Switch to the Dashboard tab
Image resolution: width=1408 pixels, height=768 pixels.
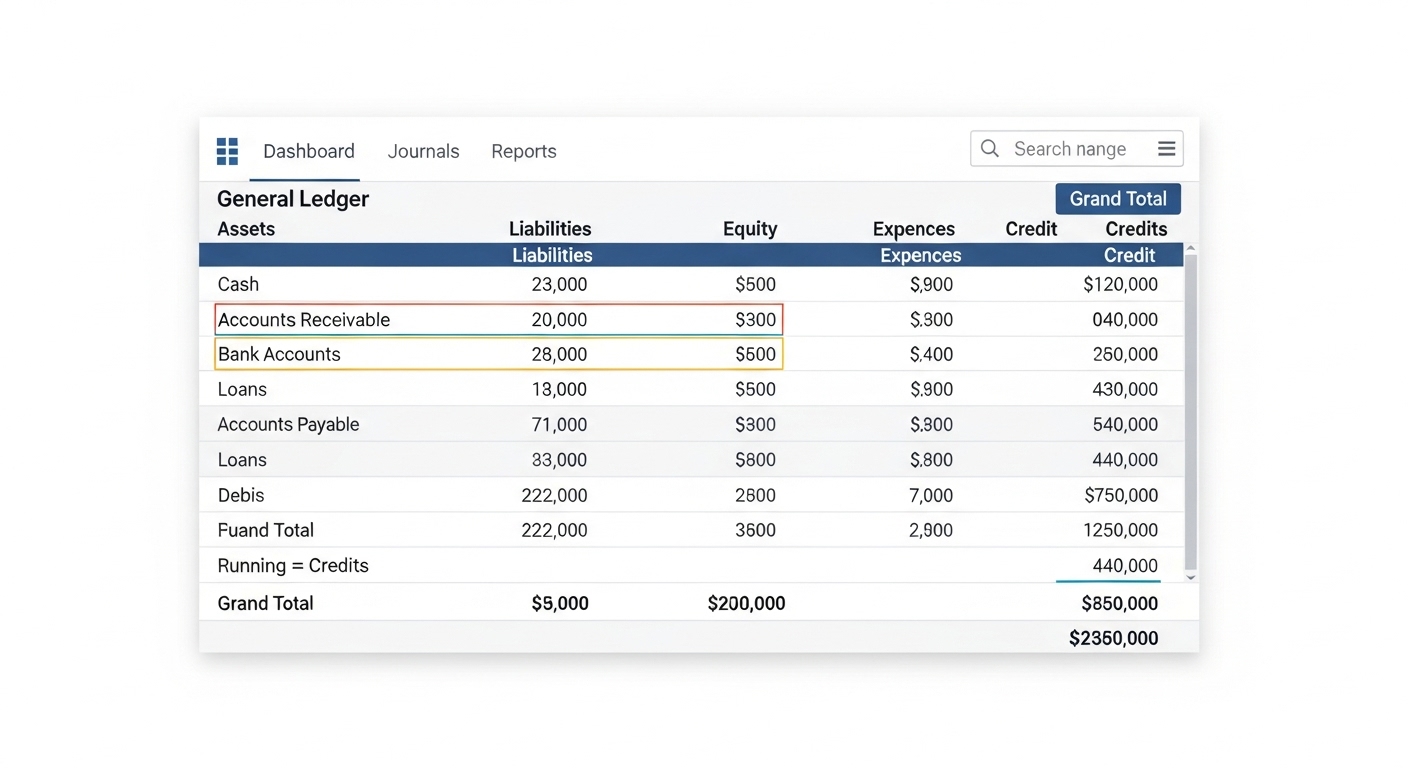point(308,151)
